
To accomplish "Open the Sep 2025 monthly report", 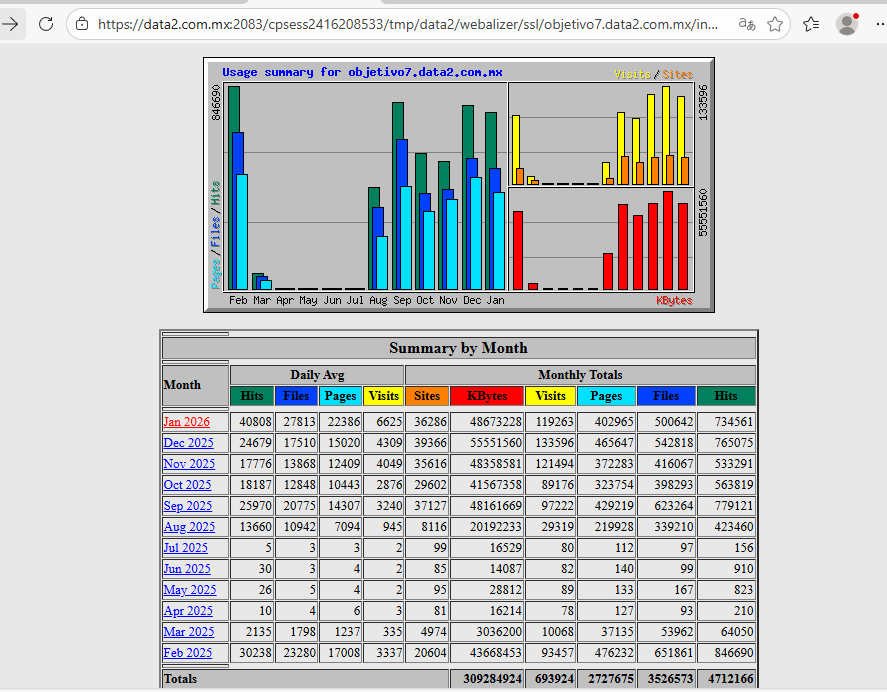I will pyautogui.click(x=188, y=506).
